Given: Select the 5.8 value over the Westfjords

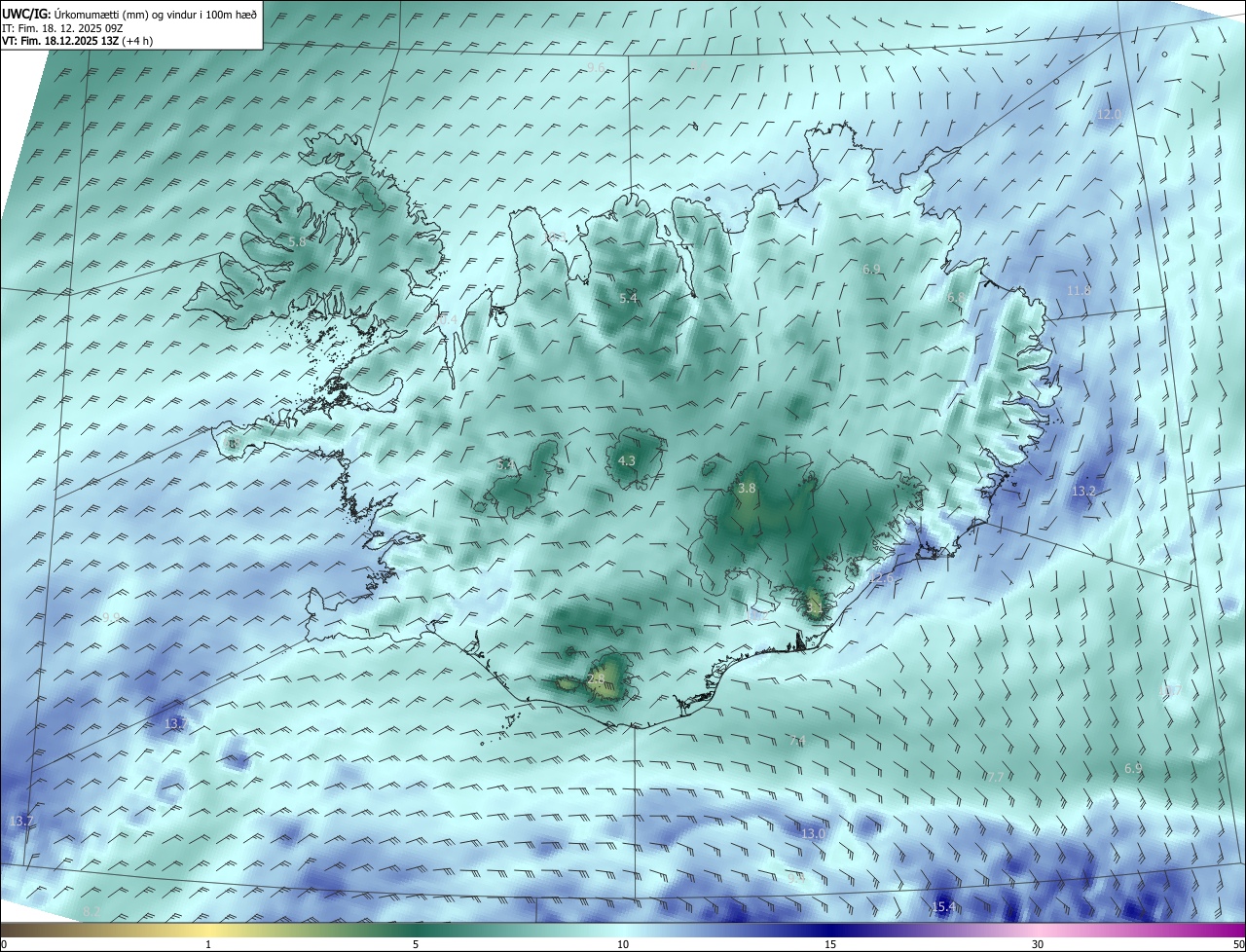Looking at the screenshot, I should coord(297,240).
